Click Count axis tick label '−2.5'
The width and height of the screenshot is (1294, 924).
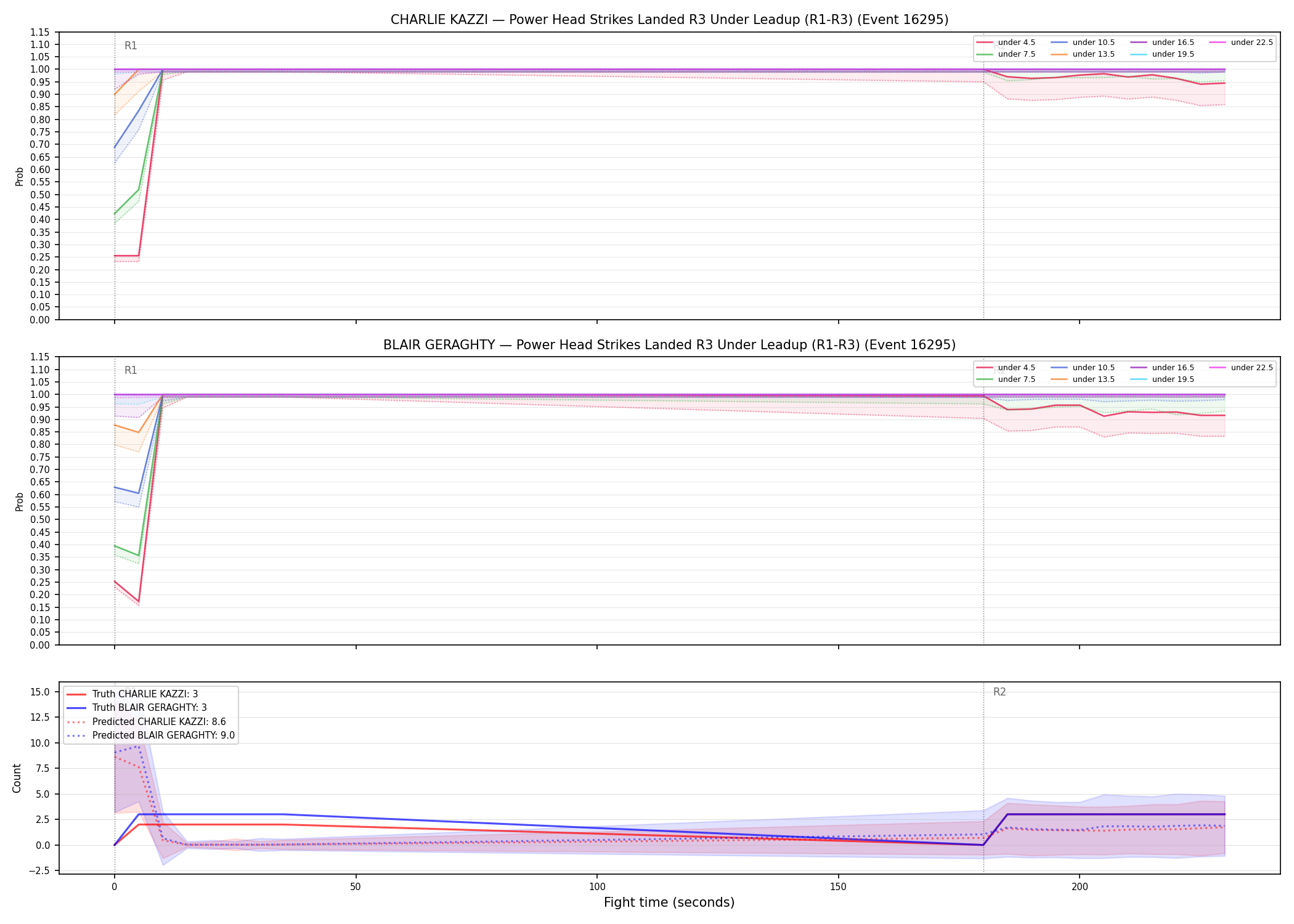point(39,870)
